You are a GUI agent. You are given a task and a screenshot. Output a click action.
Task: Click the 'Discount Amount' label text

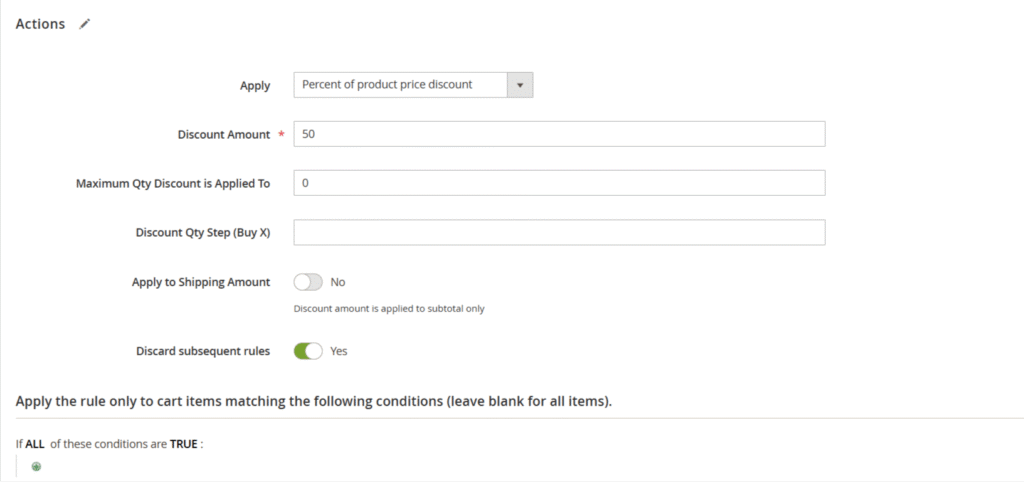224,135
